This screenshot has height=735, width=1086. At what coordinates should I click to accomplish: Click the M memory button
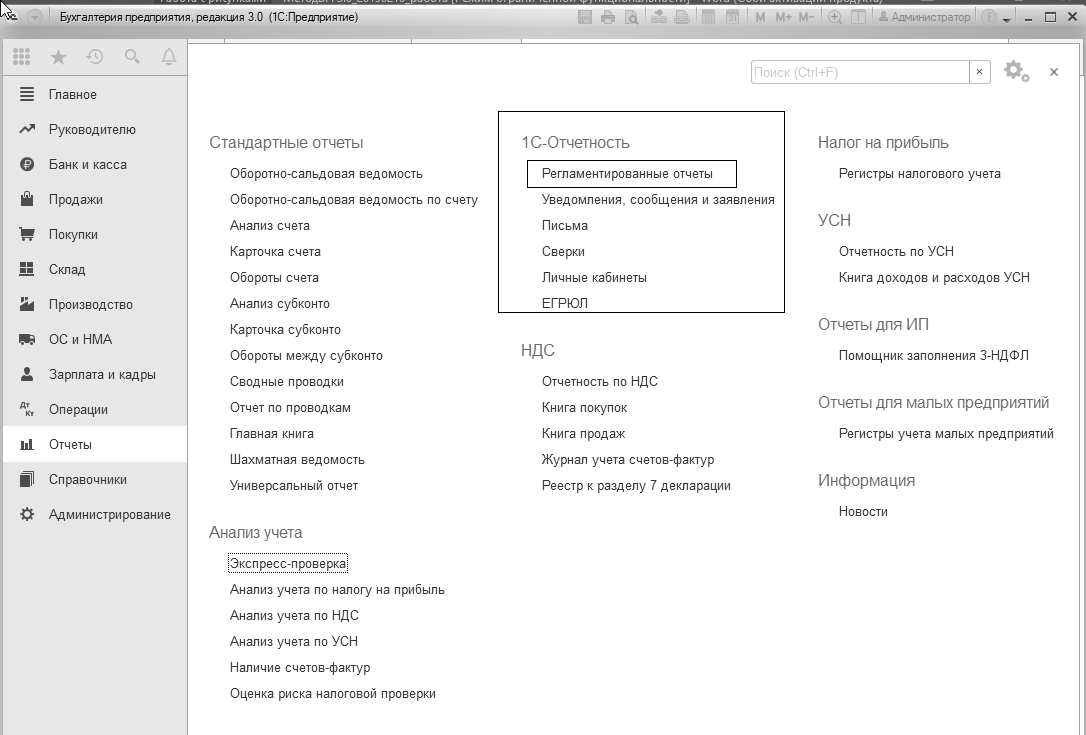(760, 17)
